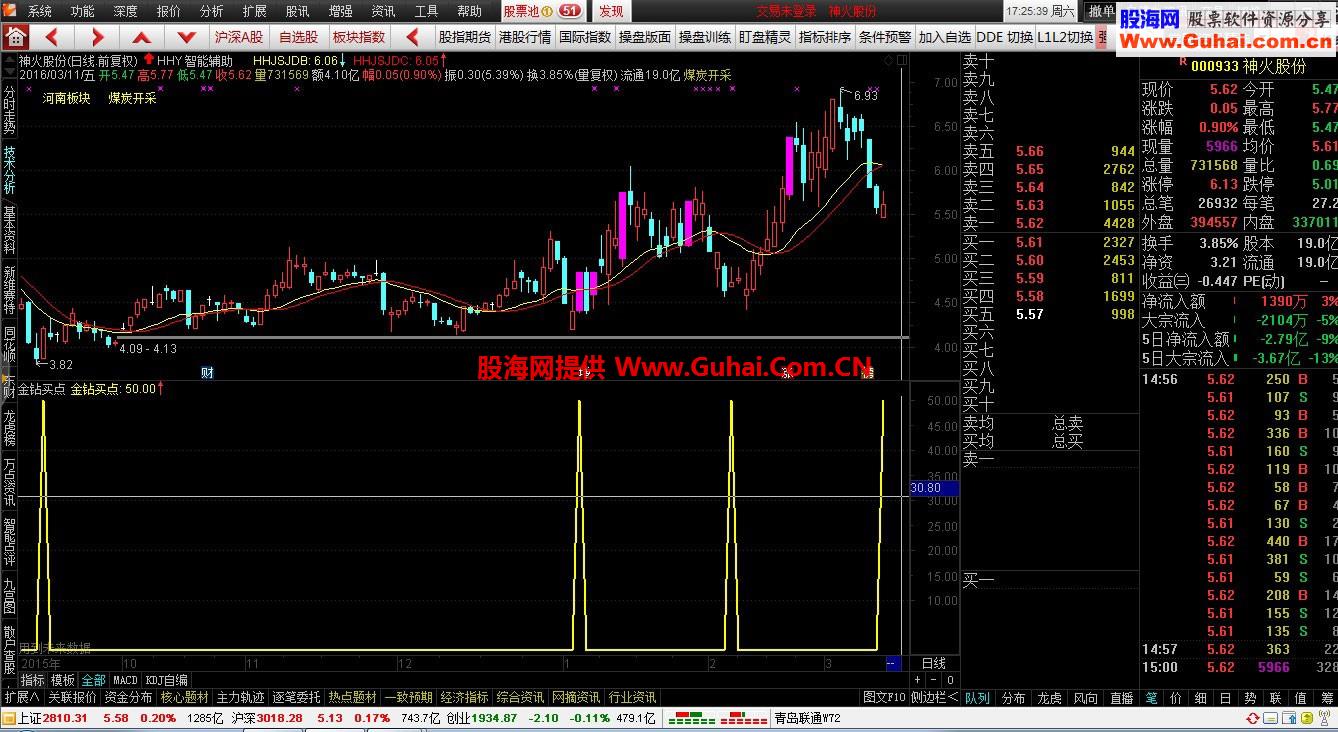
Task: Click the 卖一 price 5.62 in the order book
Action: 1029,223
